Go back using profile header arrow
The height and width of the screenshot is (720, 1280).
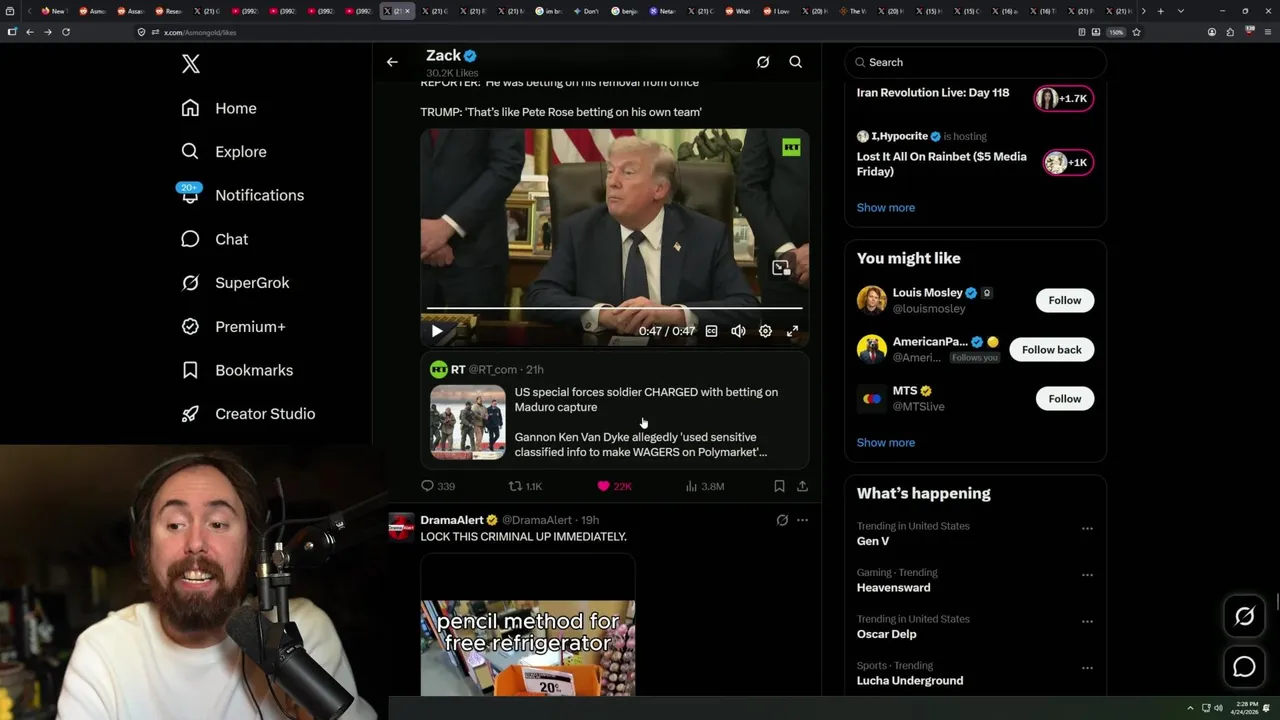coord(392,62)
